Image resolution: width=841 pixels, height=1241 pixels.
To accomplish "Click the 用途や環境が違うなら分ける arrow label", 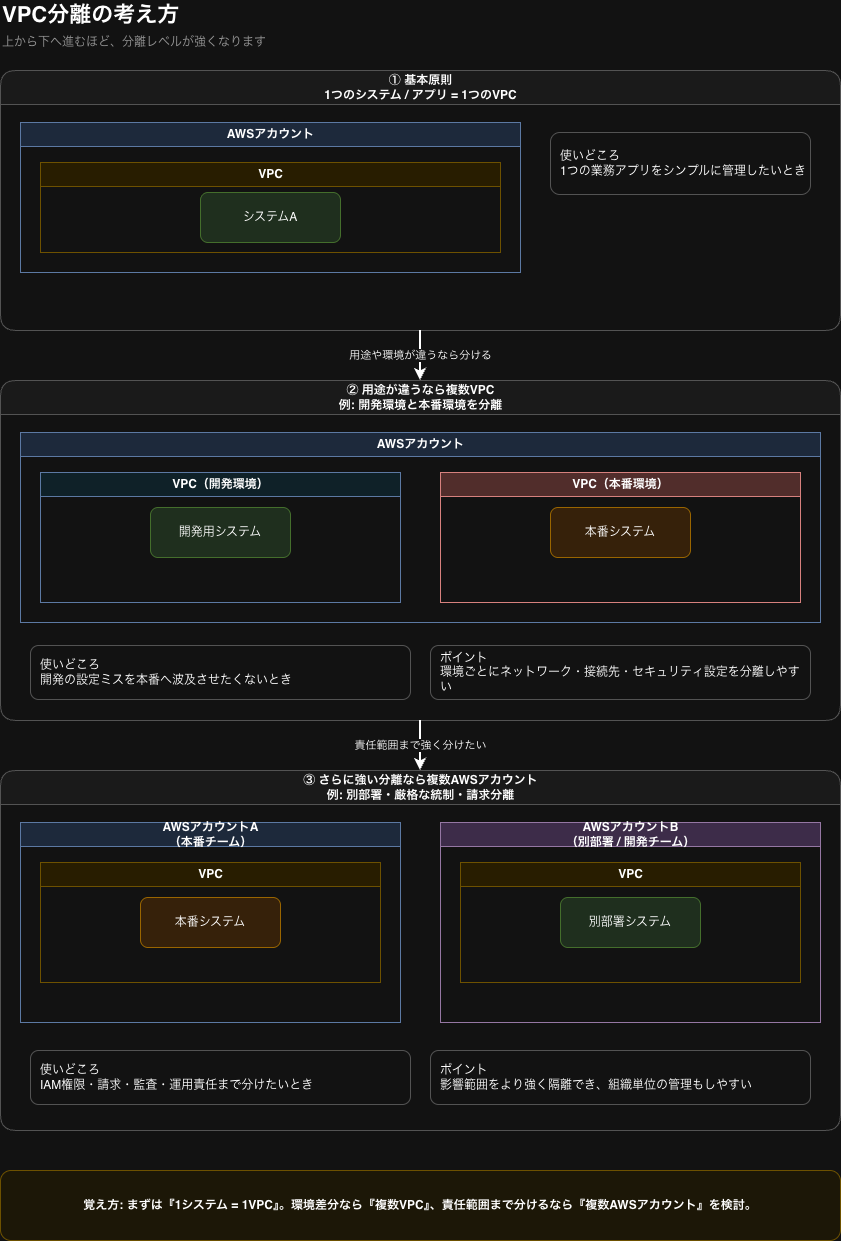I will click(x=420, y=354).
